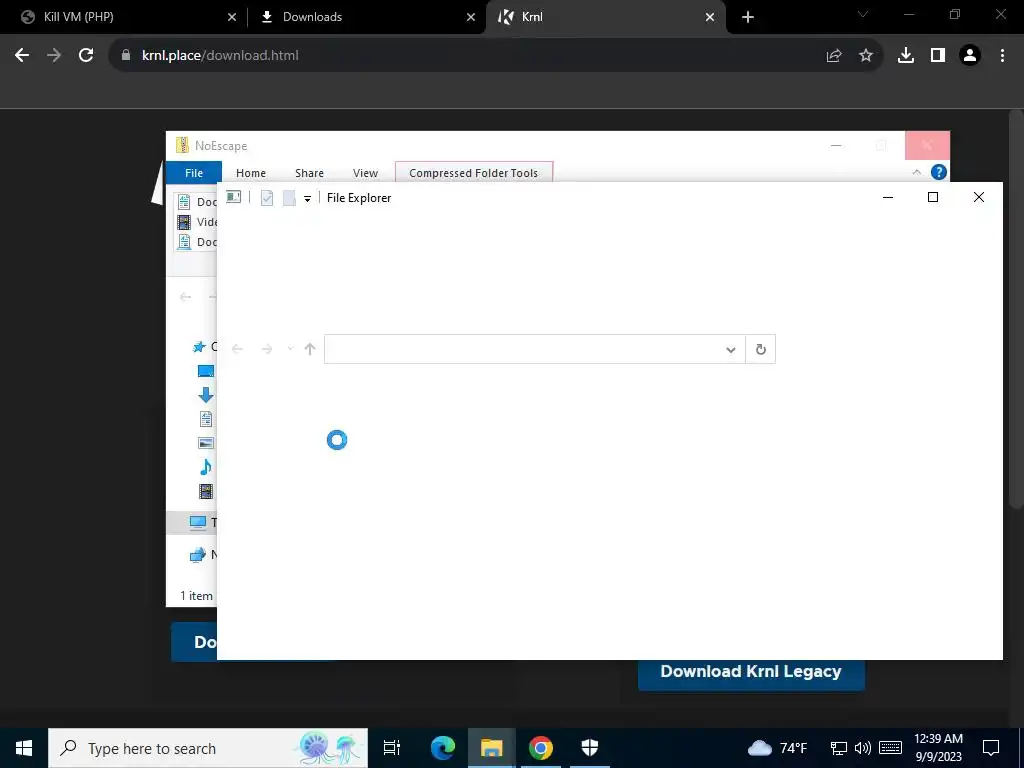This screenshot has width=1024, height=768.
Task: Select This PC in NoEscape sidebar
Action: (192, 522)
